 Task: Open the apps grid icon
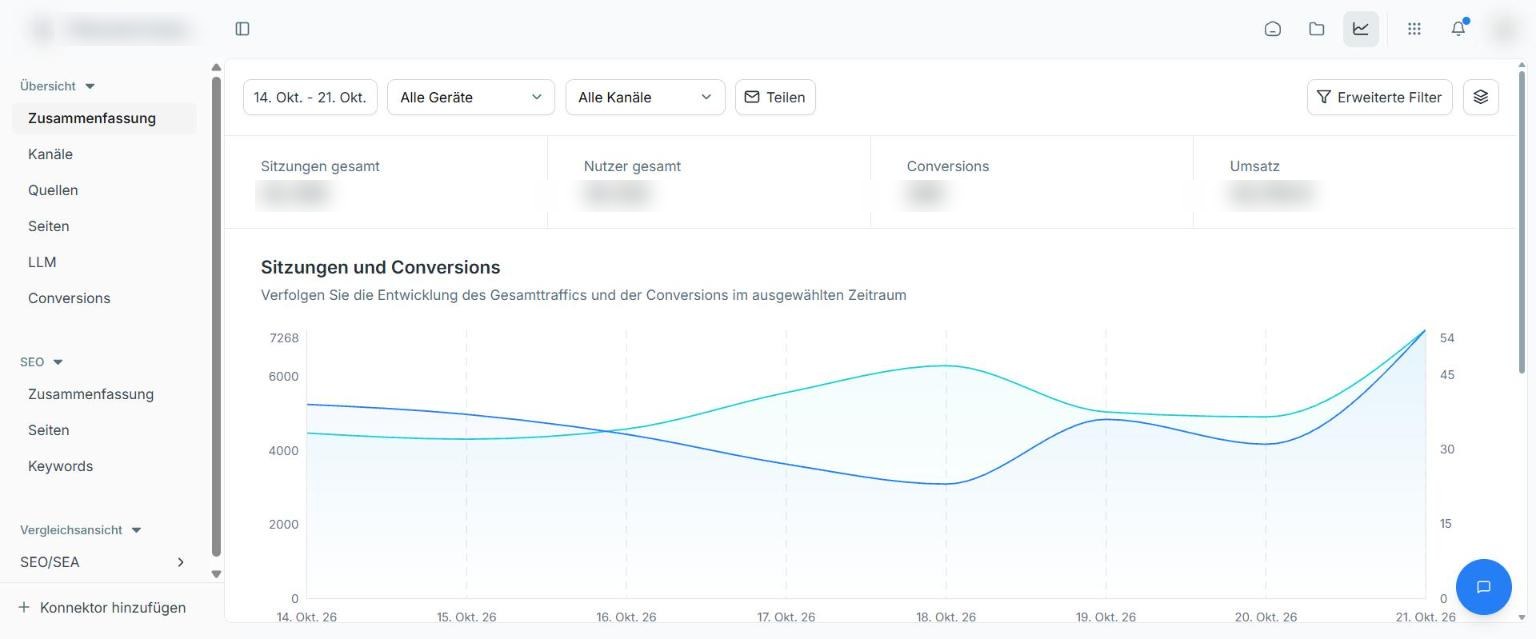tap(1414, 29)
